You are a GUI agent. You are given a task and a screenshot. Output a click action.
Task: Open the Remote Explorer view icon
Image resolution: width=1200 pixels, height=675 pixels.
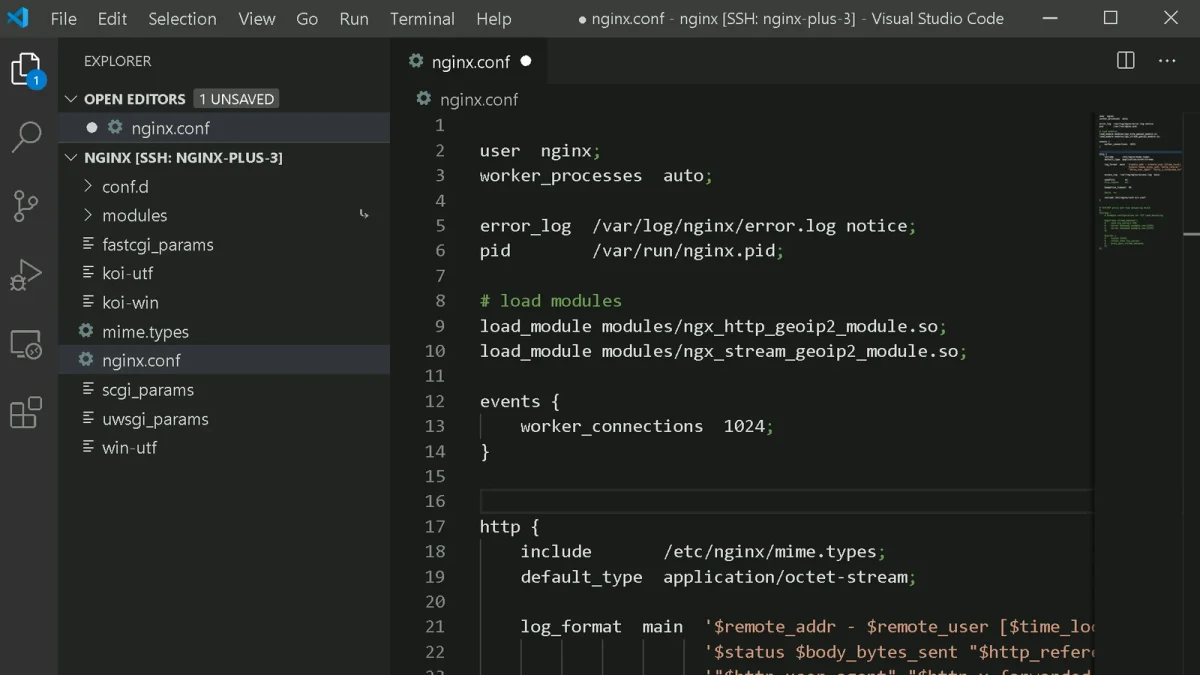pos(26,344)
